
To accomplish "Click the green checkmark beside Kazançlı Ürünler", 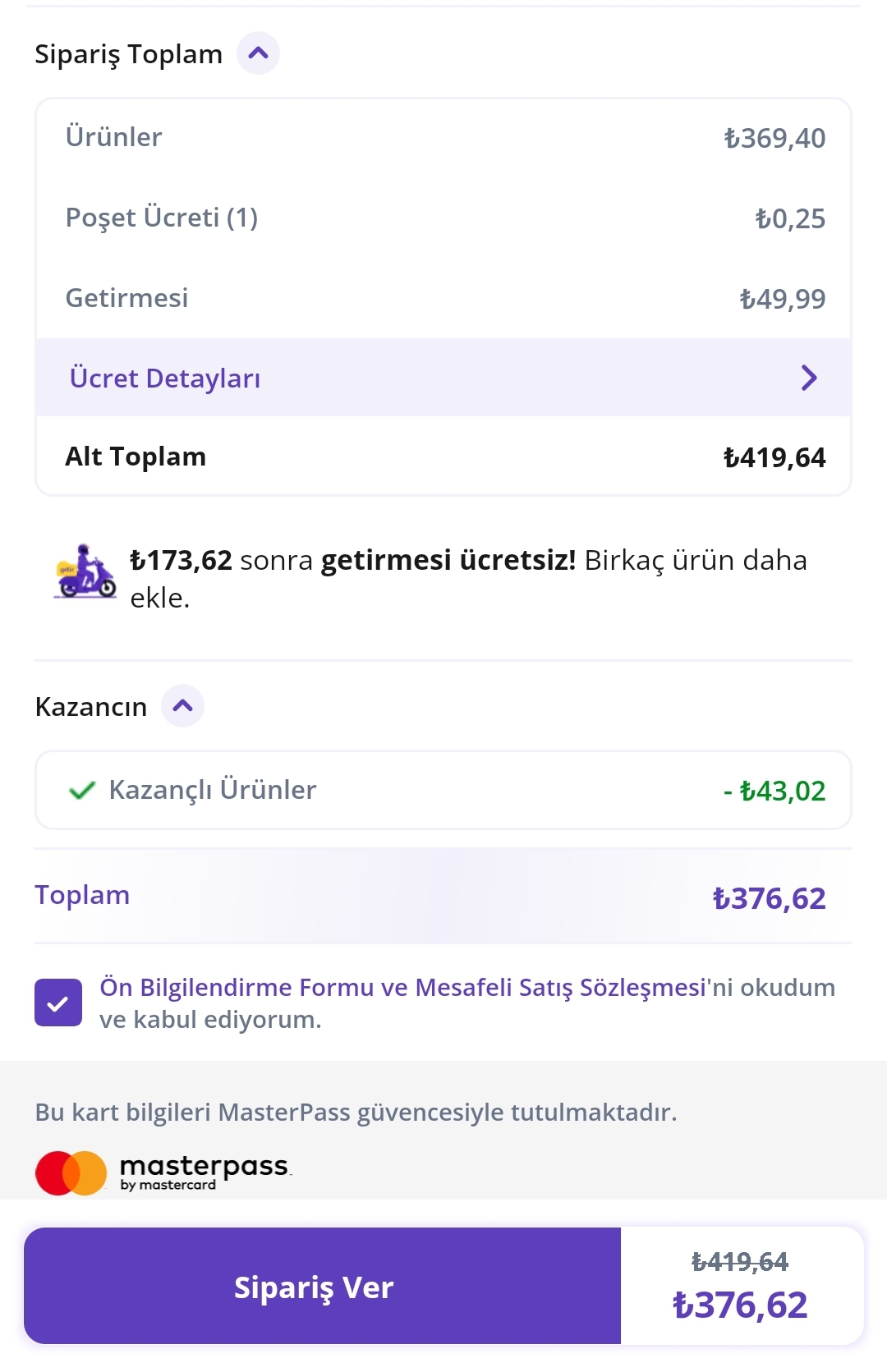I will pyautogui.click(x=82, y=791).
